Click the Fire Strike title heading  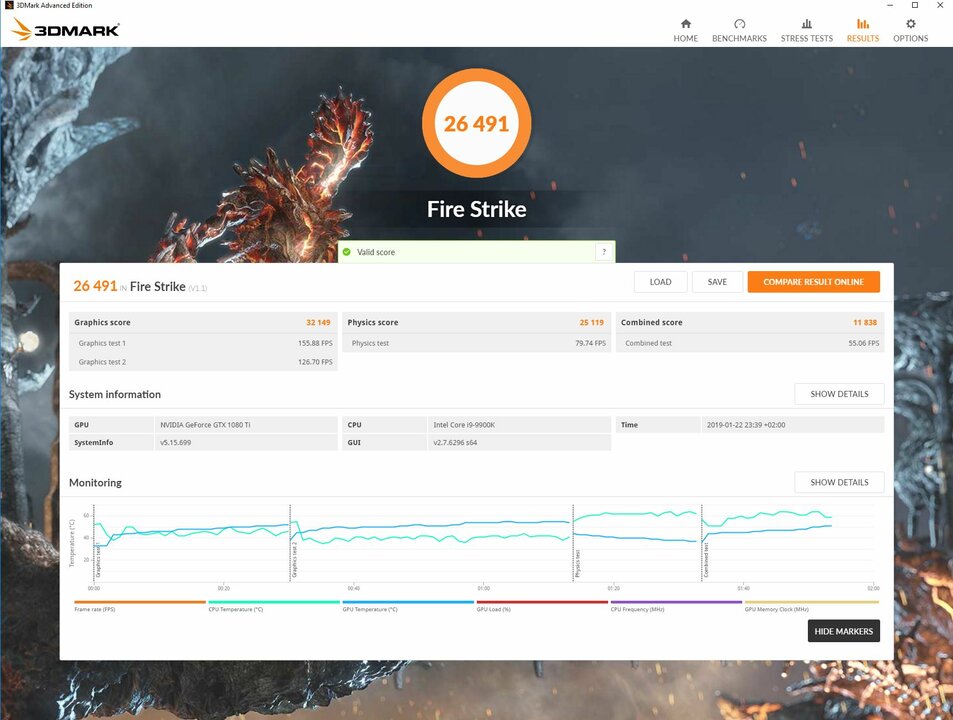pos(476,209)
